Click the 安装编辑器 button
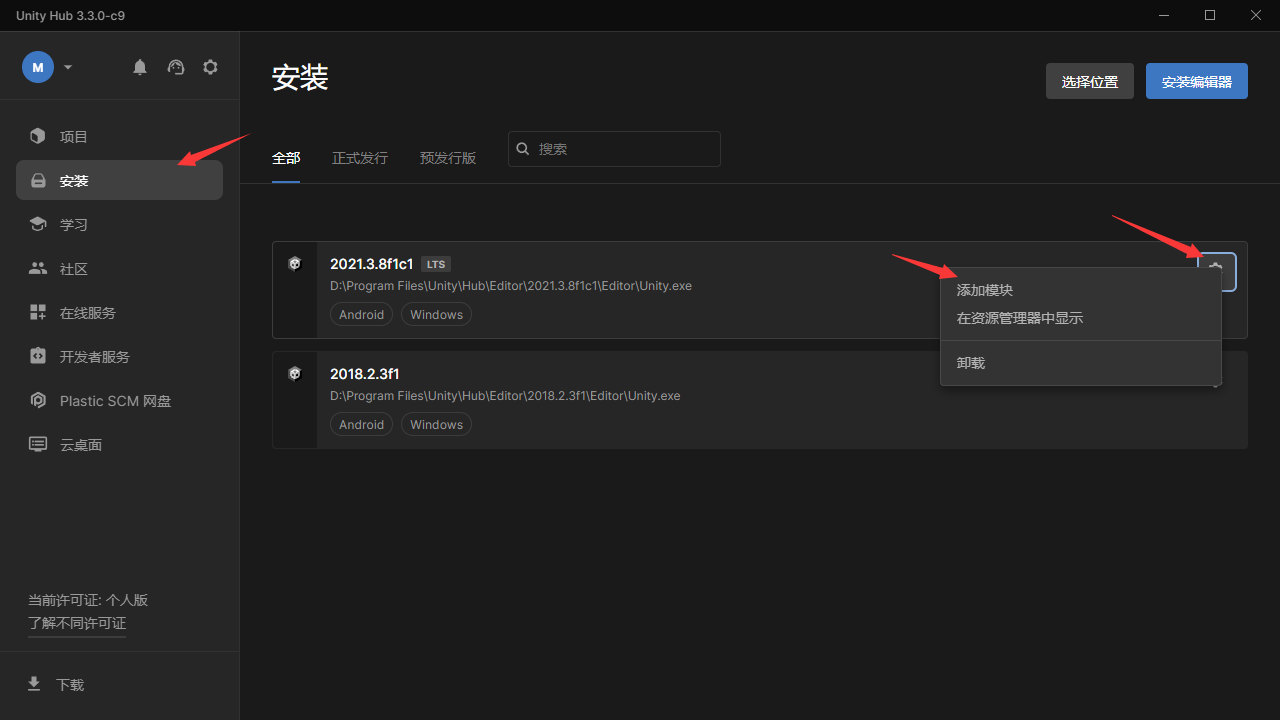 pos(1197,81)
